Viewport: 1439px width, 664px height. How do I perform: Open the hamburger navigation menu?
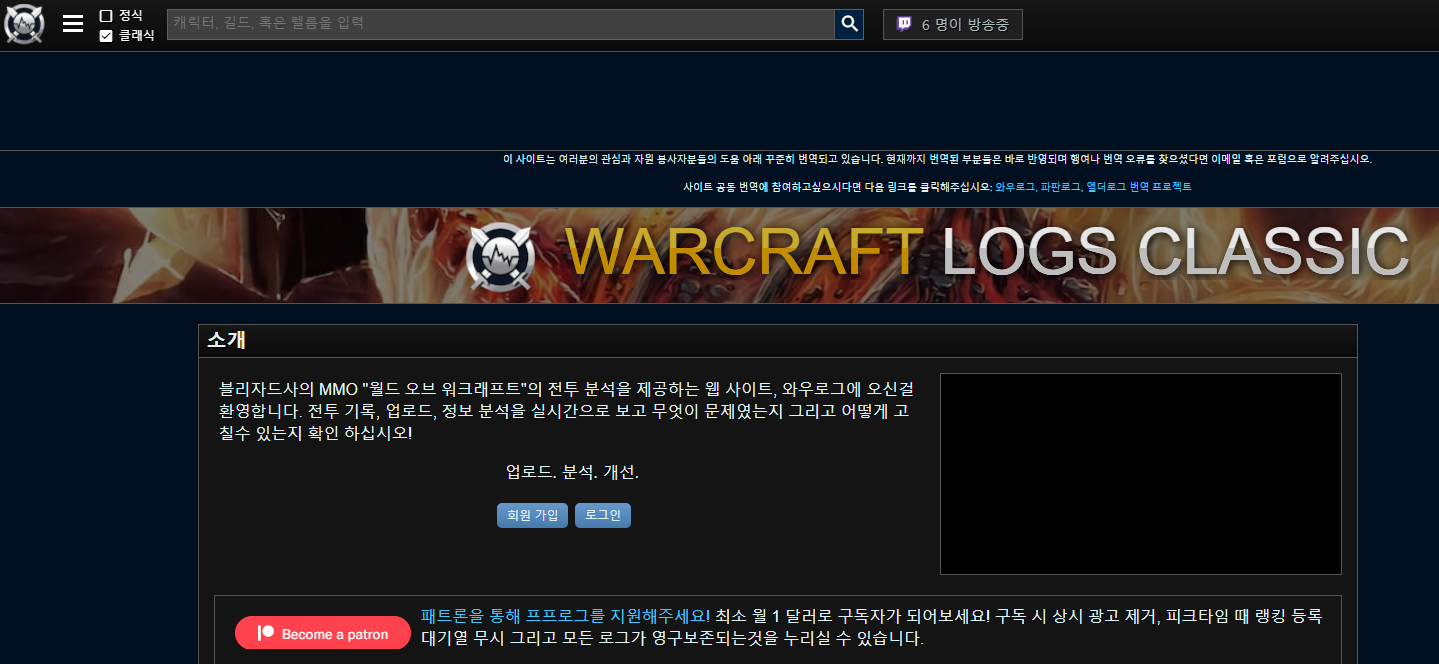coord(73,24)
